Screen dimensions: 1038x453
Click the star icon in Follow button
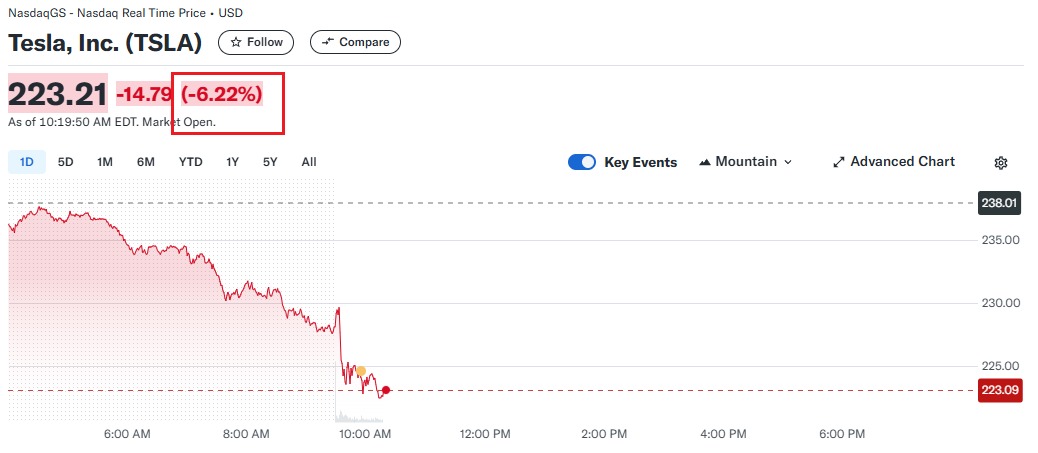click(x=236, y=42)
